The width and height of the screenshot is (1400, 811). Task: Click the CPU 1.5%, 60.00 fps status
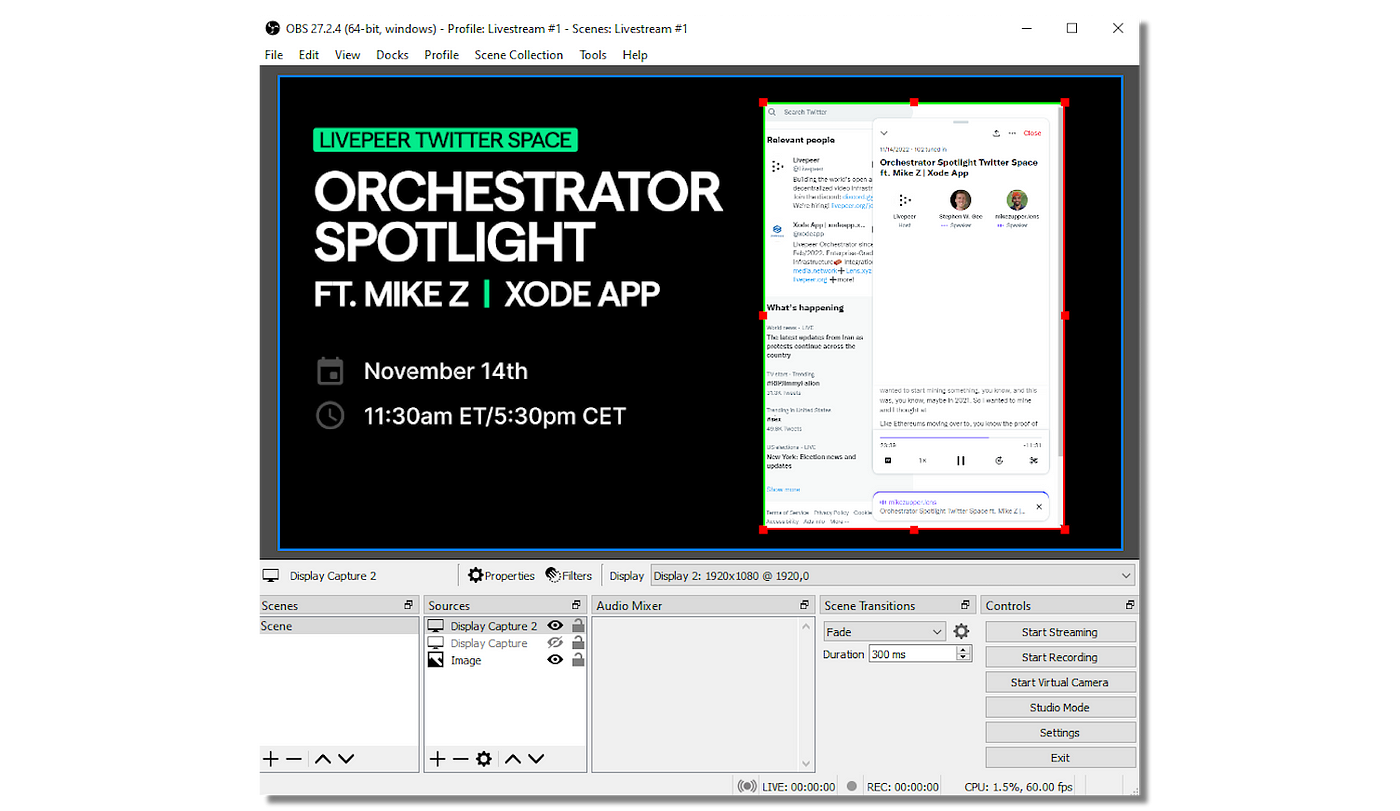click(x=1018, y=787)
